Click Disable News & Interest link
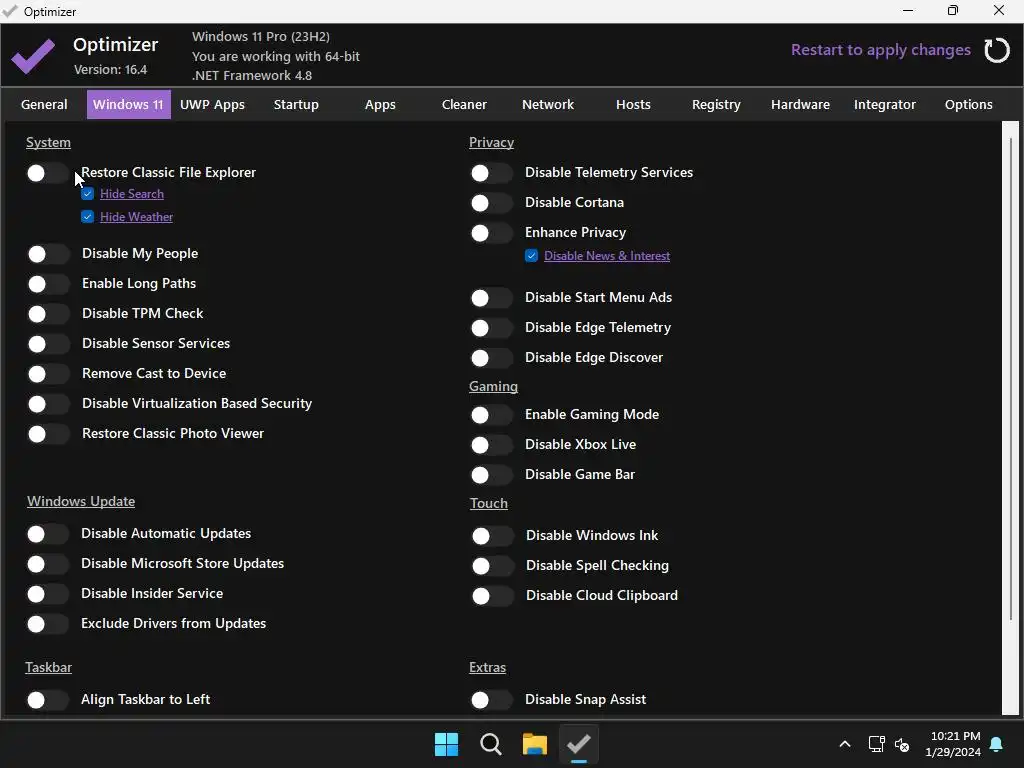 tap(607, 256)
